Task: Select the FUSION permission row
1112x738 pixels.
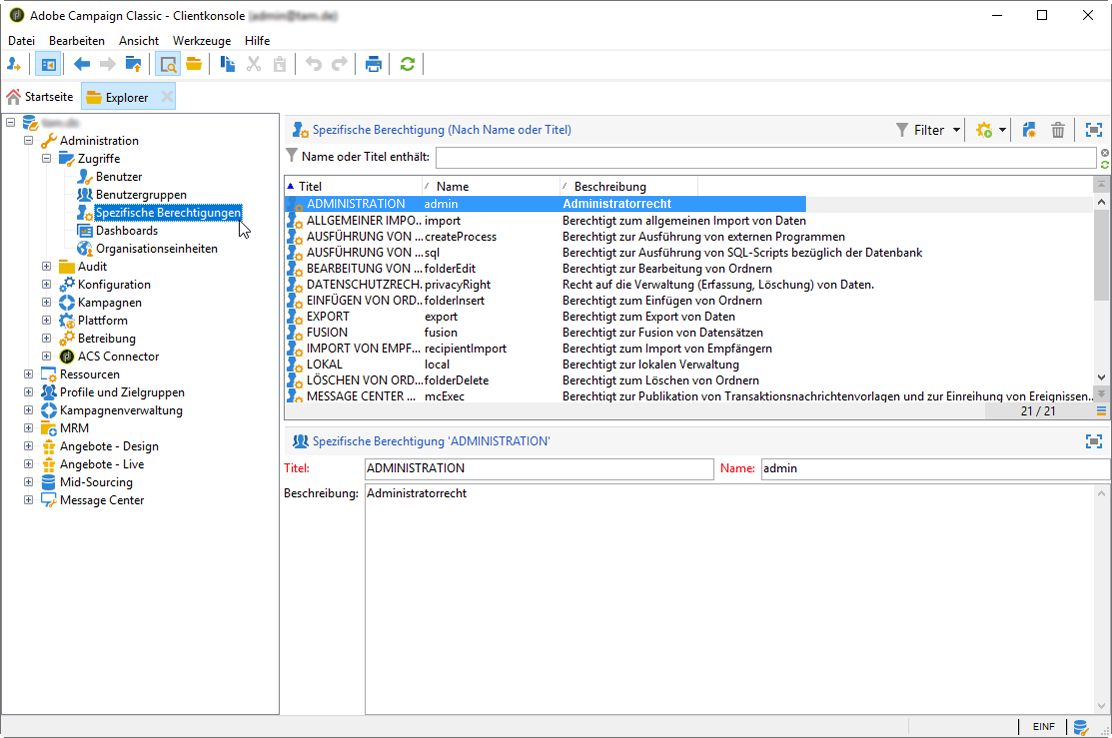Action: 688,332
